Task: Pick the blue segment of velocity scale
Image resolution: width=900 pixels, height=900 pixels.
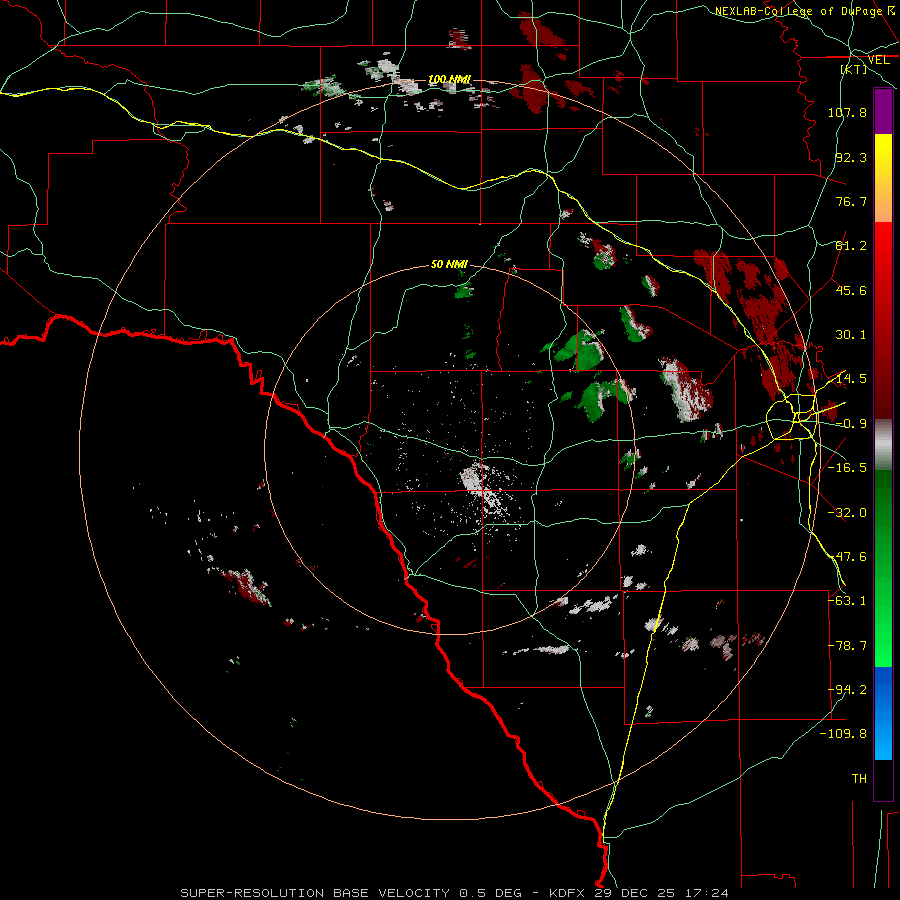Action: pos(883,713)
